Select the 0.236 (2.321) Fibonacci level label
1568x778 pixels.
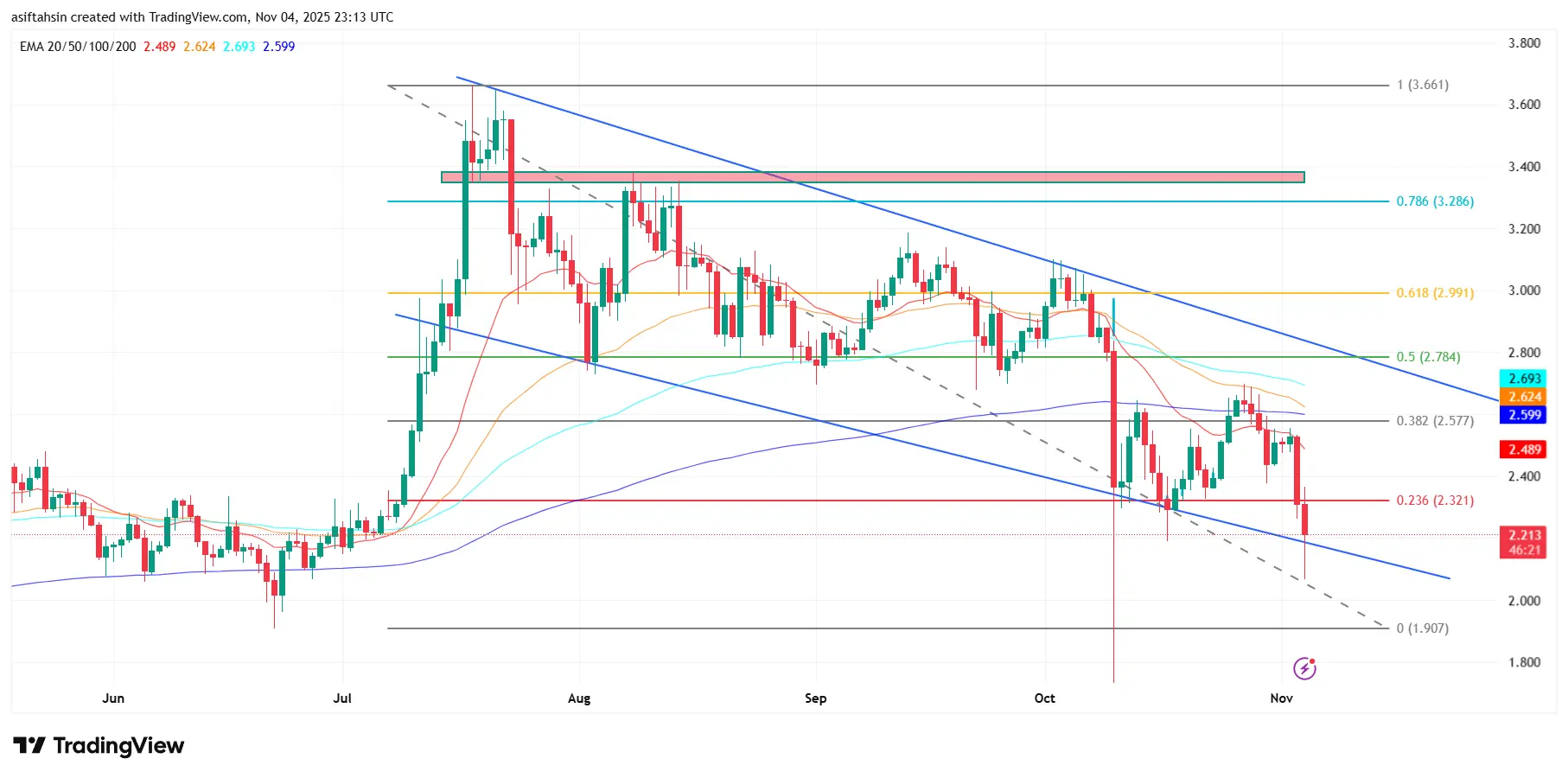tap(1435, 501)
